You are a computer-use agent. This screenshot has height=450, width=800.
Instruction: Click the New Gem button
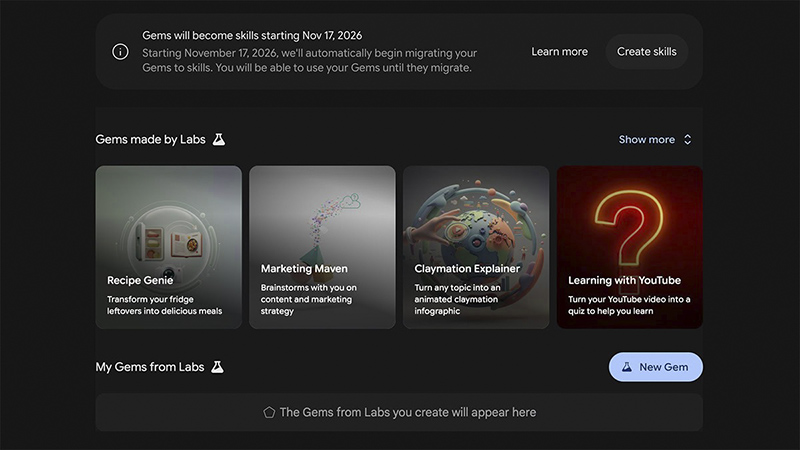[x=656, y=367]
